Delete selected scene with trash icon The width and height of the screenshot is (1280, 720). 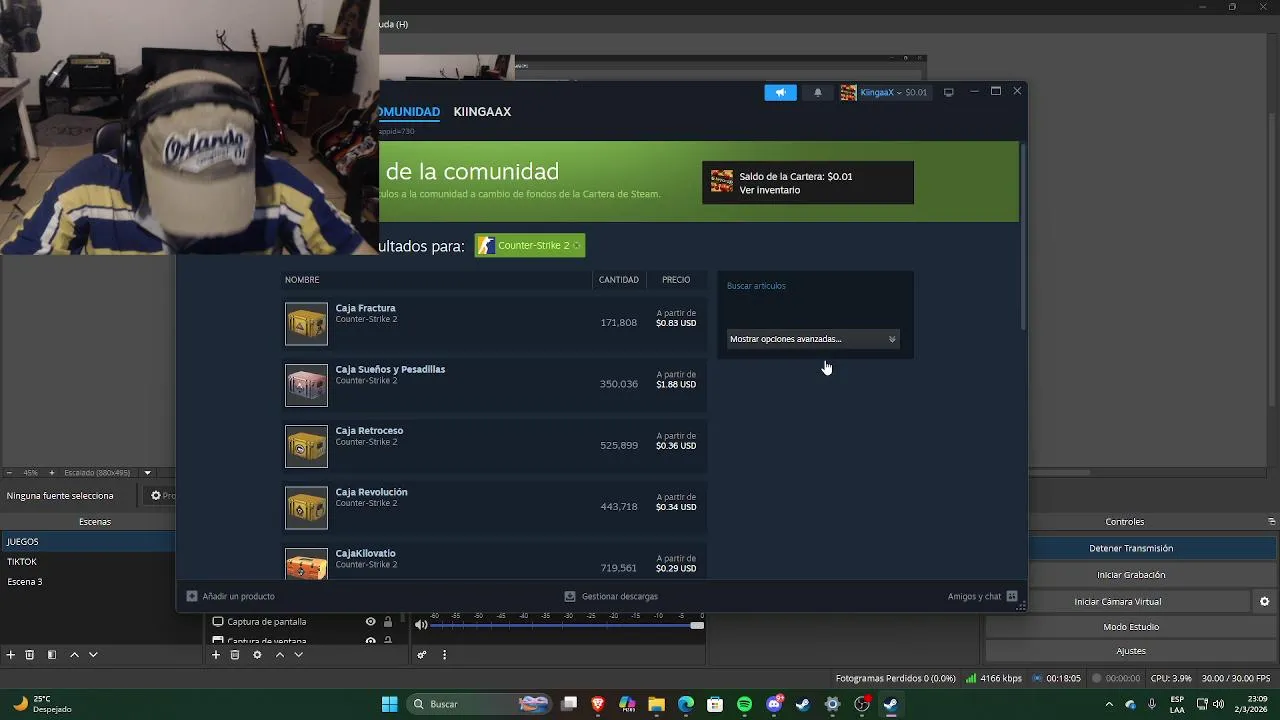coord(30,655)
